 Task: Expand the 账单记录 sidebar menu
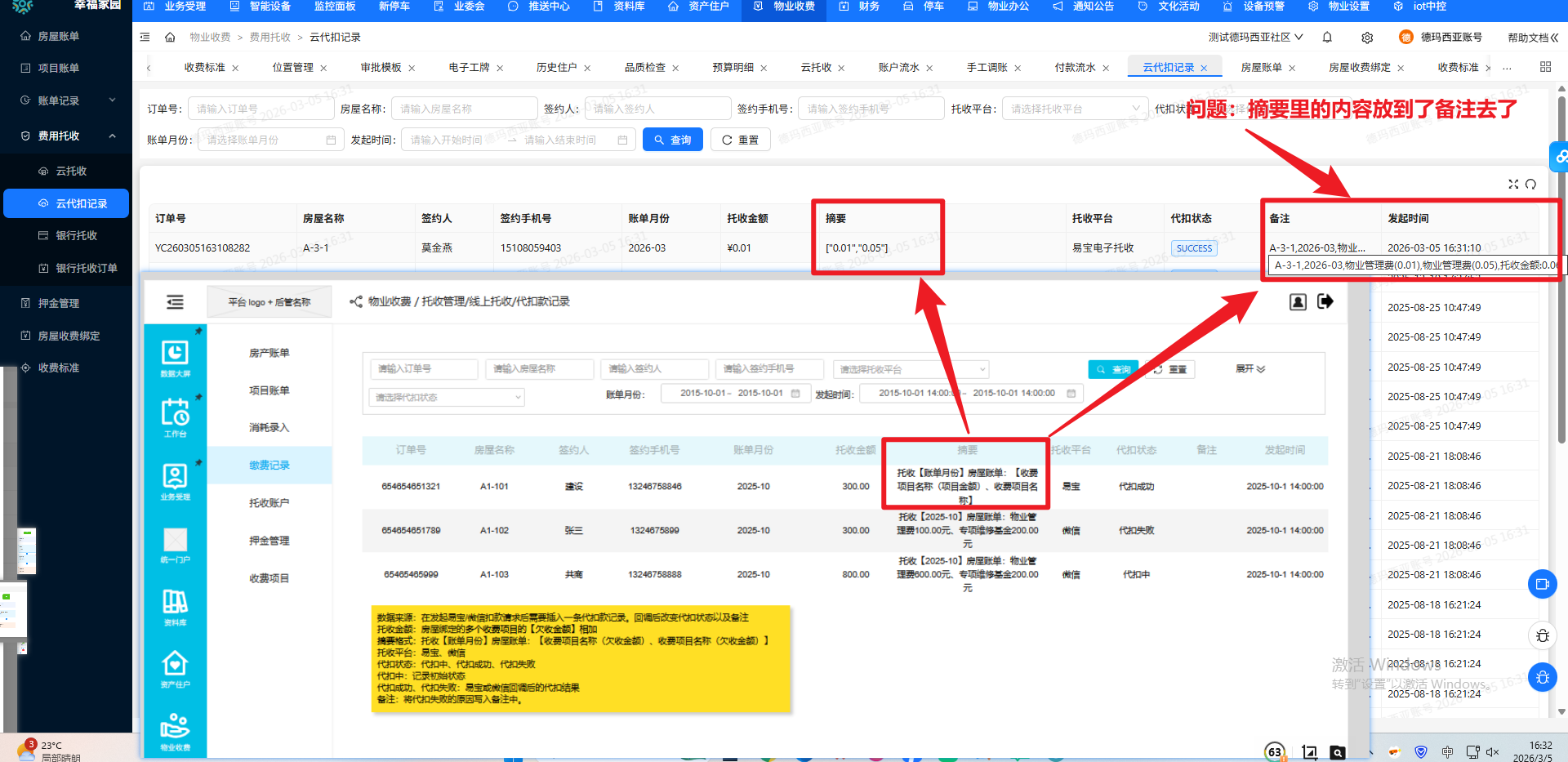point(112,100)
